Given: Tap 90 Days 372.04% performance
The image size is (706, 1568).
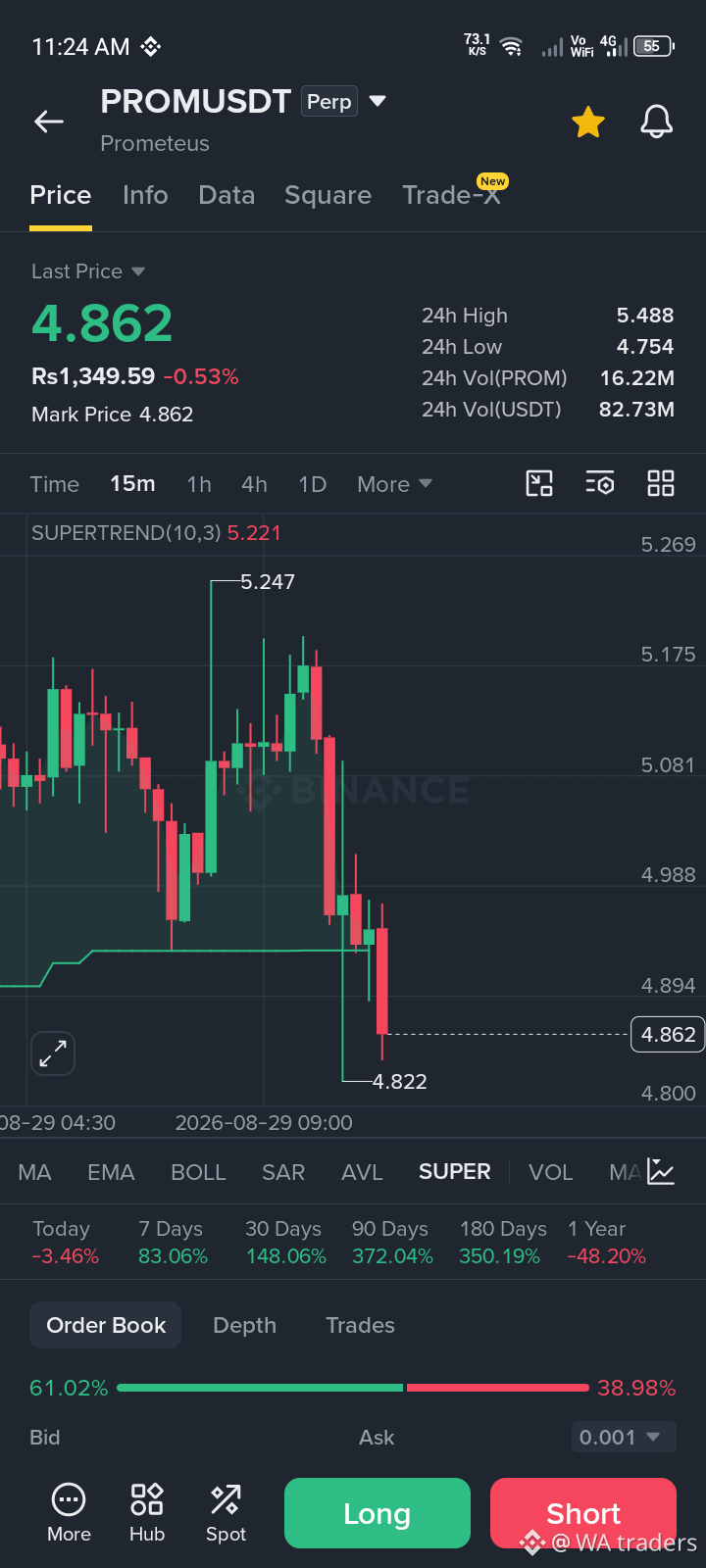Looking at the screenshot, I should [x=392, y=1243].
